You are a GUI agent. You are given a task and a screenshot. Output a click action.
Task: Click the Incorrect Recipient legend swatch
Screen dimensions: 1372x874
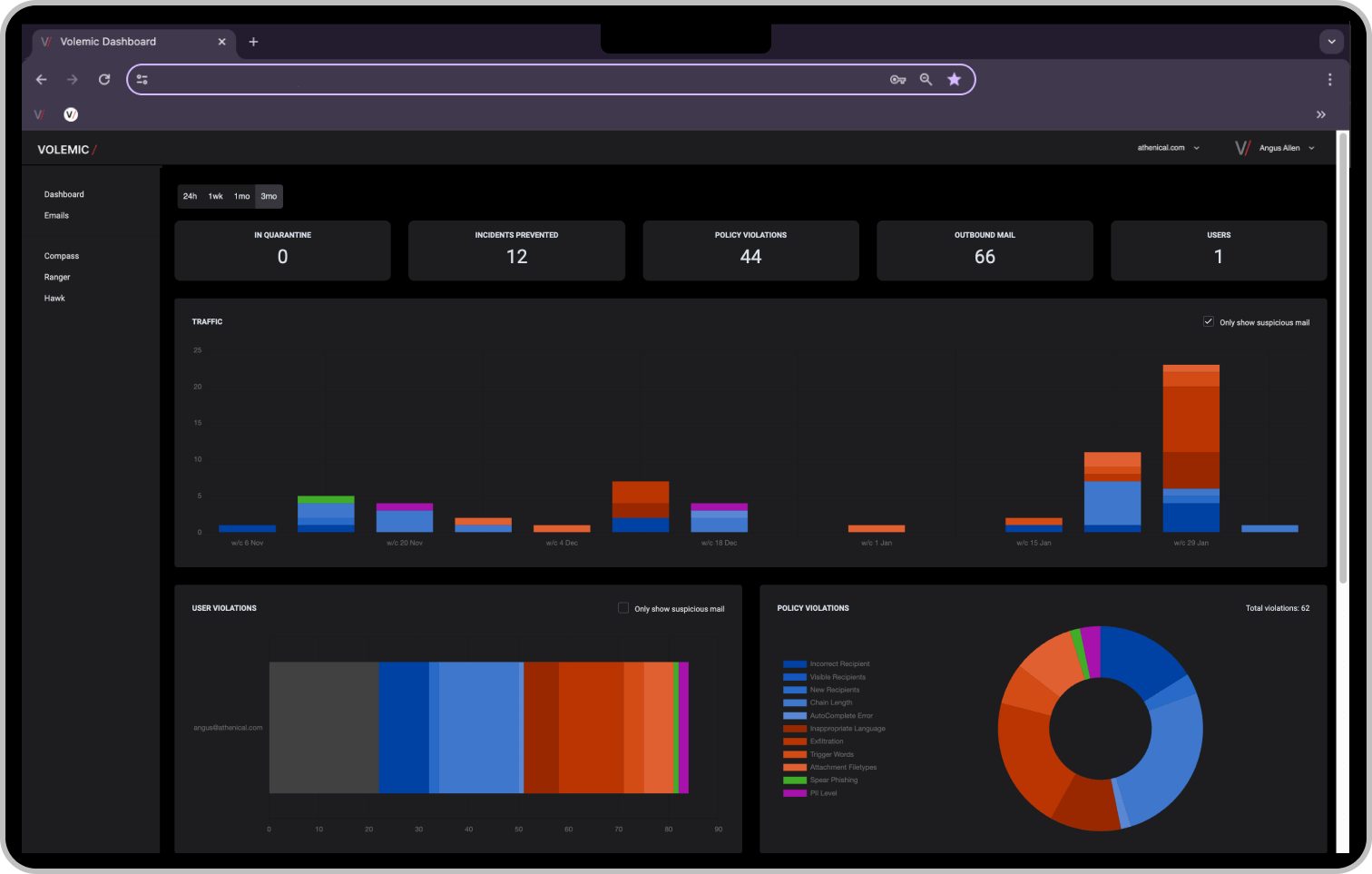795,664
